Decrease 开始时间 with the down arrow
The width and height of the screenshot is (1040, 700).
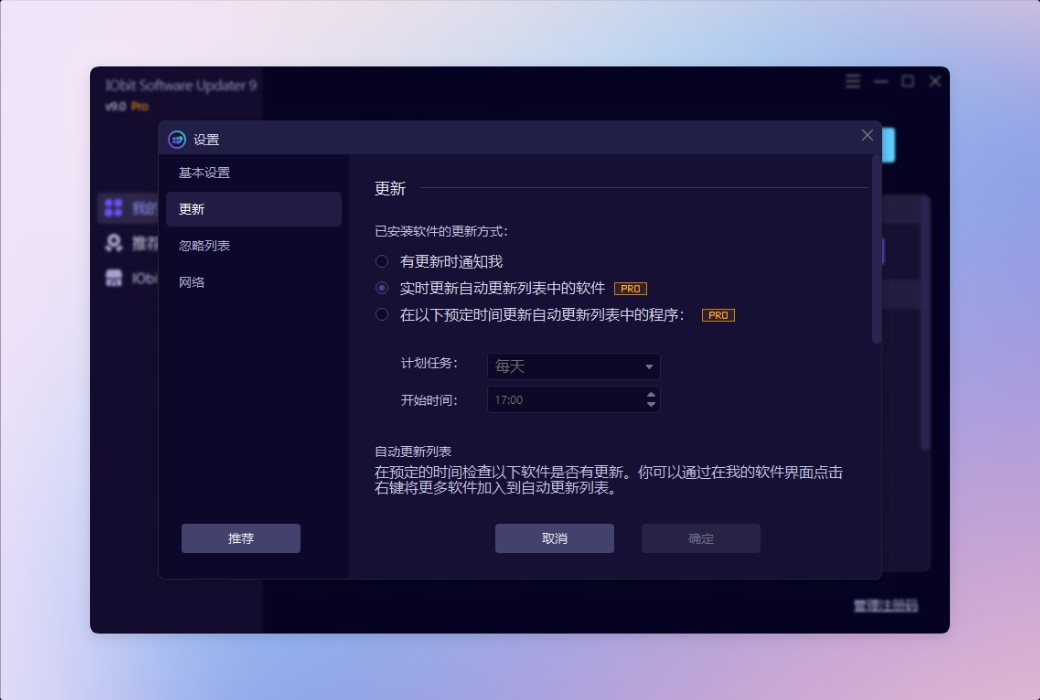(x=651, y=405)
